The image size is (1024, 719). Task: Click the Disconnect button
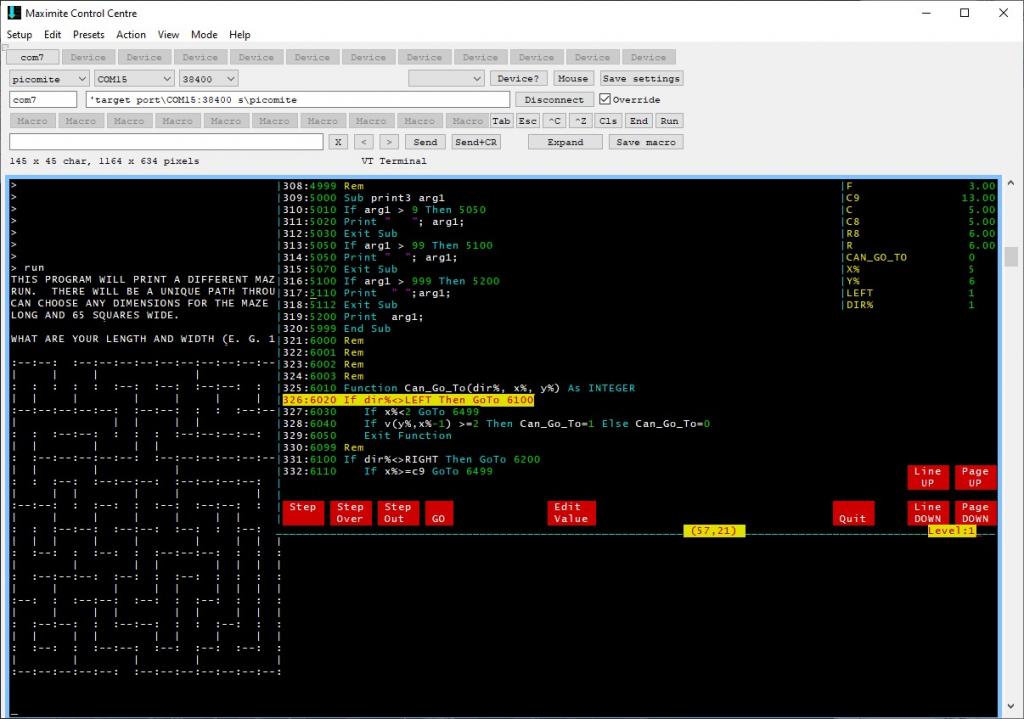554,100
